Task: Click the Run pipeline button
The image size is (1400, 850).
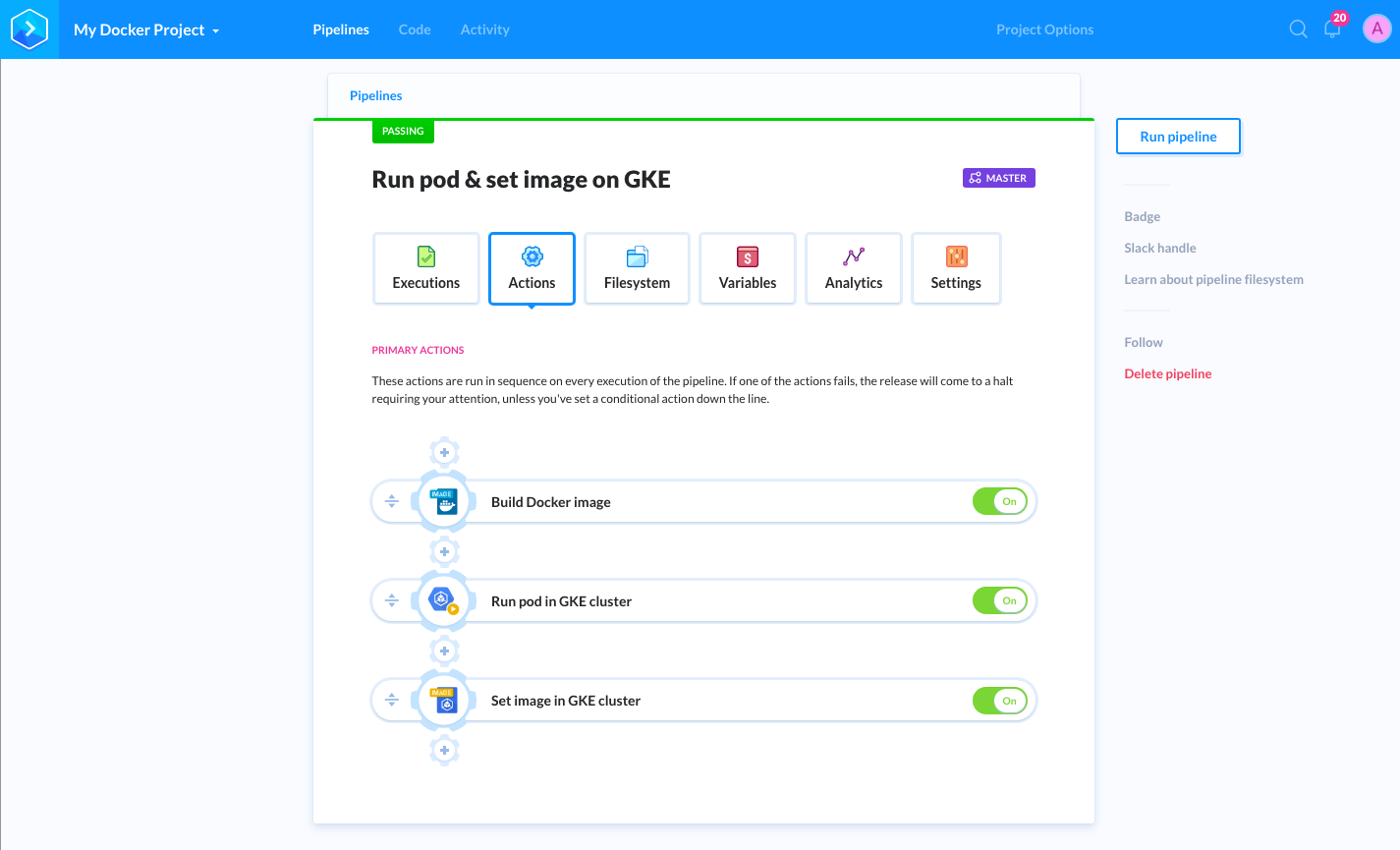Action: pos(1178,137)
